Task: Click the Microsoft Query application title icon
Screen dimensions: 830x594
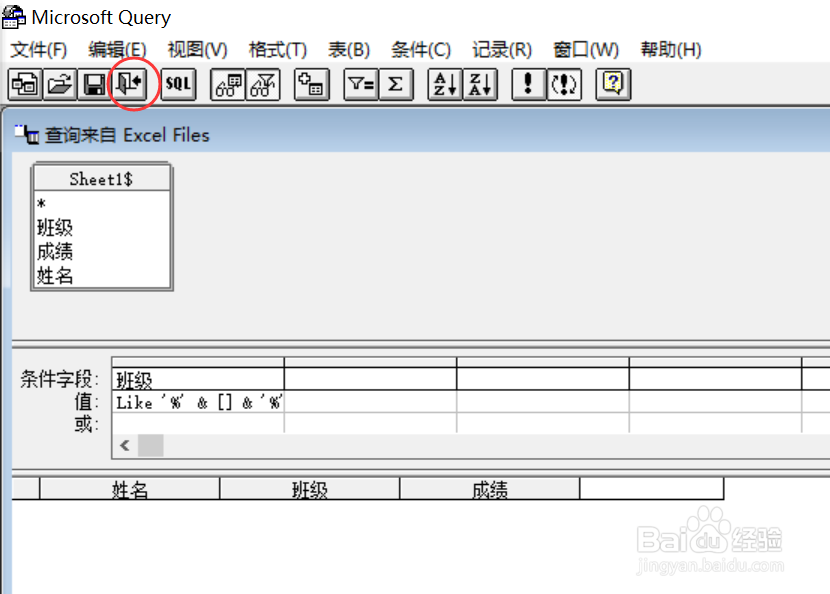Action: pos(13,17)
